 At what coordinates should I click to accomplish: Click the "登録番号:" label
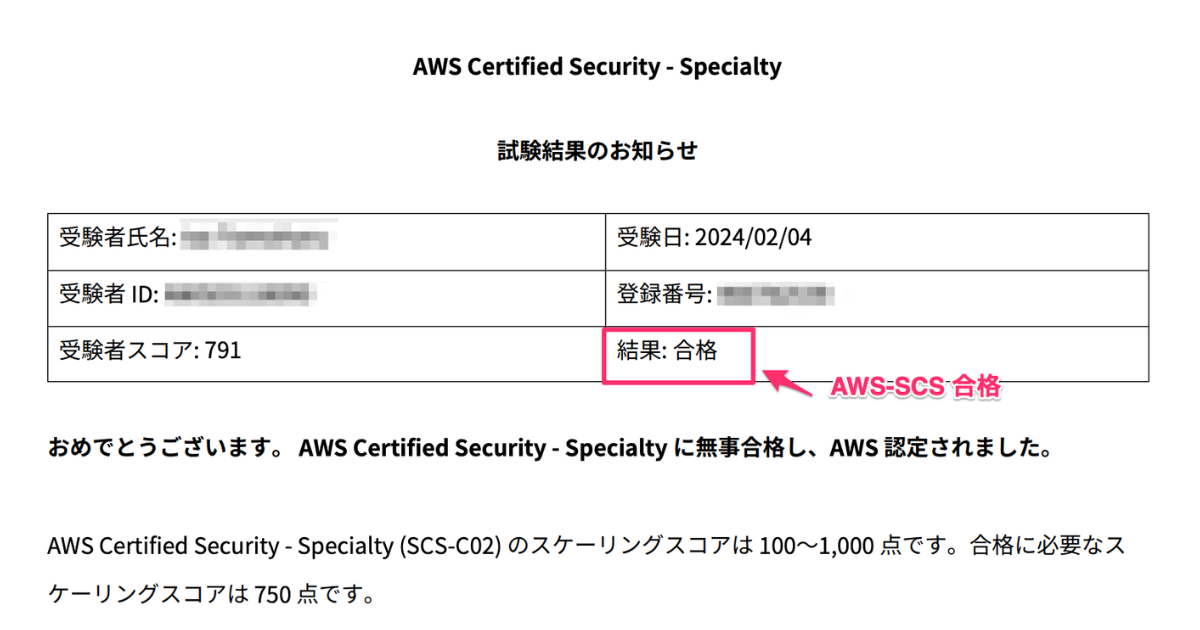tap(664, 294)
